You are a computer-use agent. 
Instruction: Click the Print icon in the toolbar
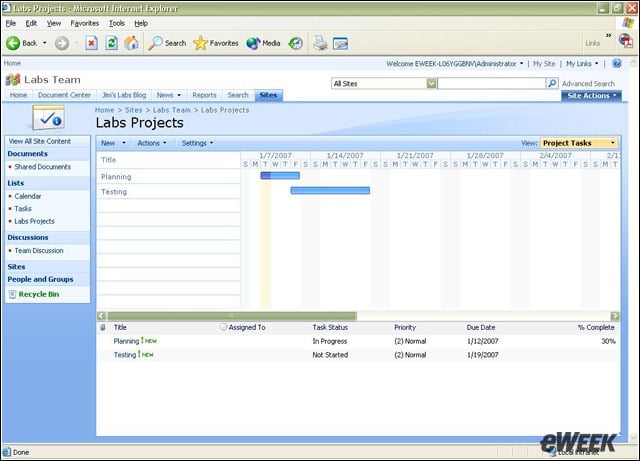coord(320,43)
